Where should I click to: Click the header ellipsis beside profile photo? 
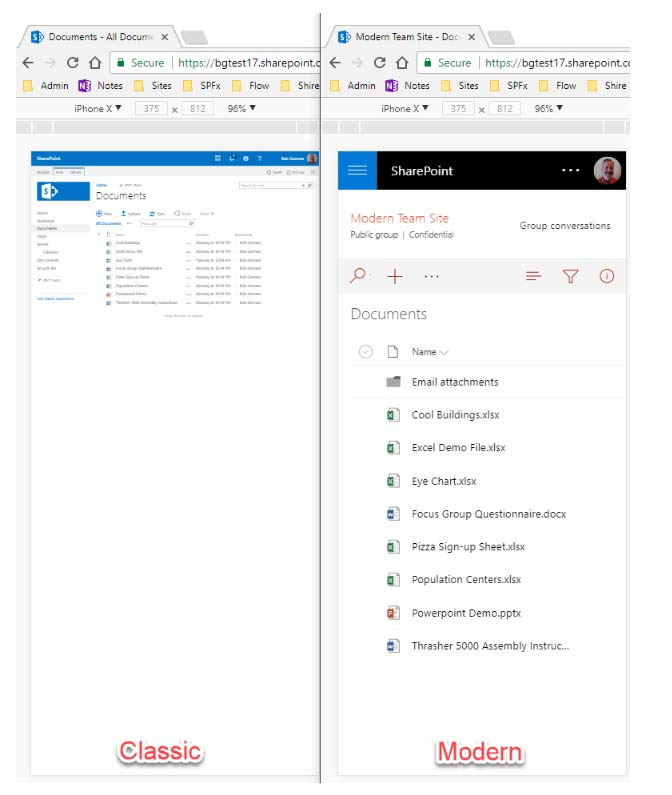click(x=570, y=171)
